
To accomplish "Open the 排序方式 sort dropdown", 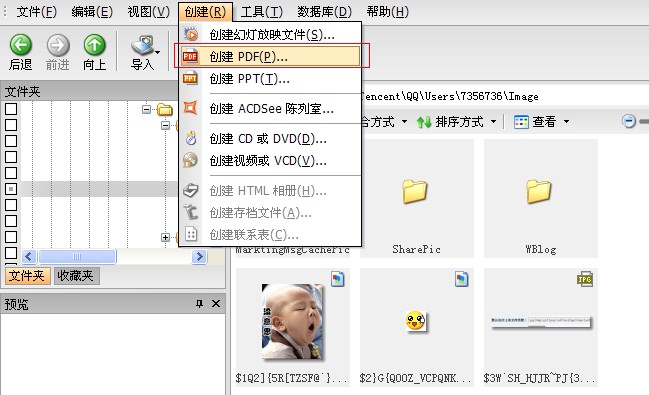I will click(457, 122).
